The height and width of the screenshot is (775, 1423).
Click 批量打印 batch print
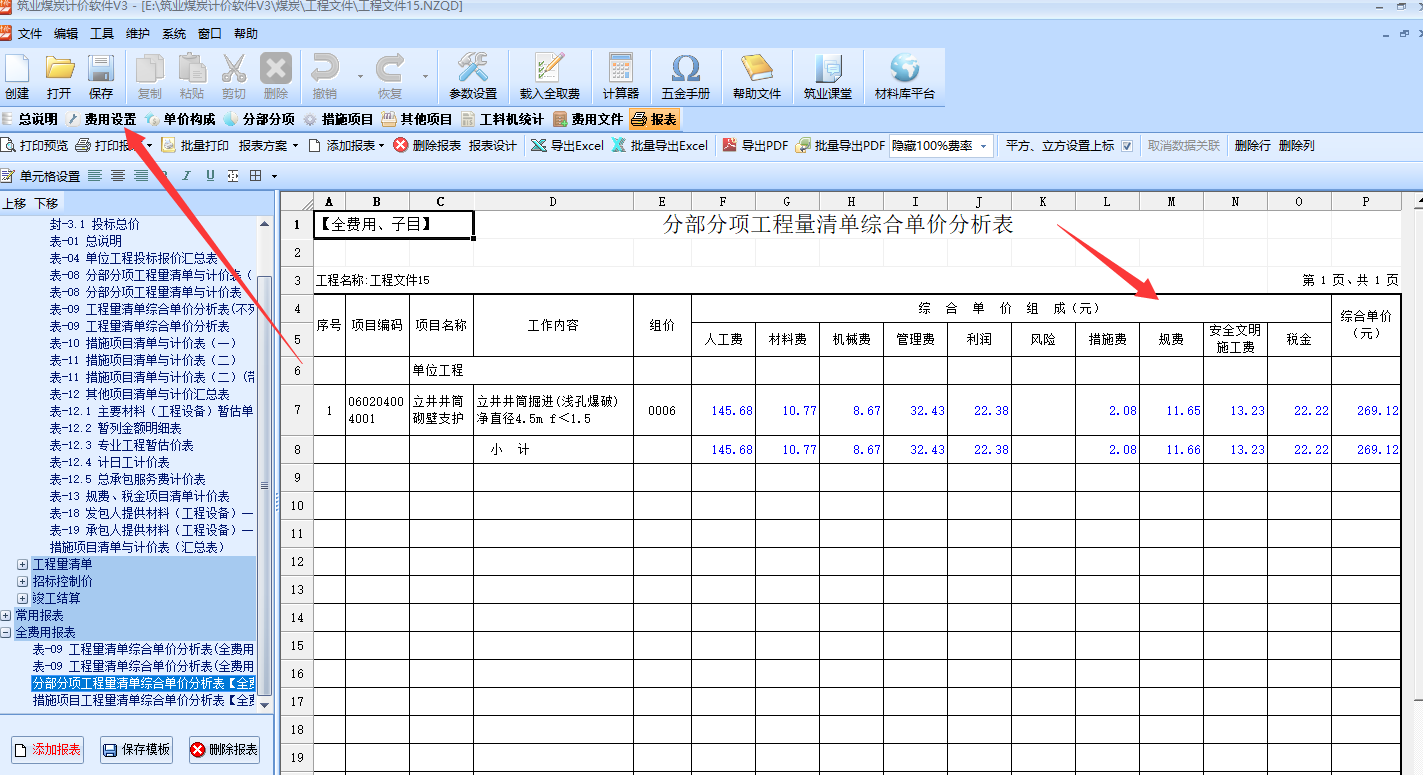[195, 146]
